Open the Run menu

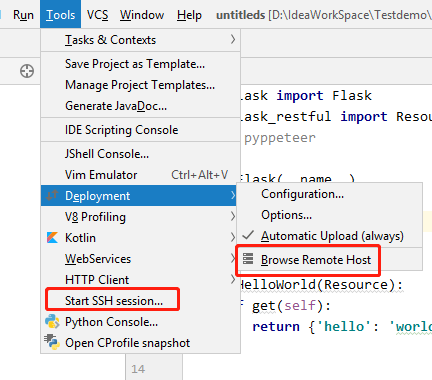click(23, 15)
